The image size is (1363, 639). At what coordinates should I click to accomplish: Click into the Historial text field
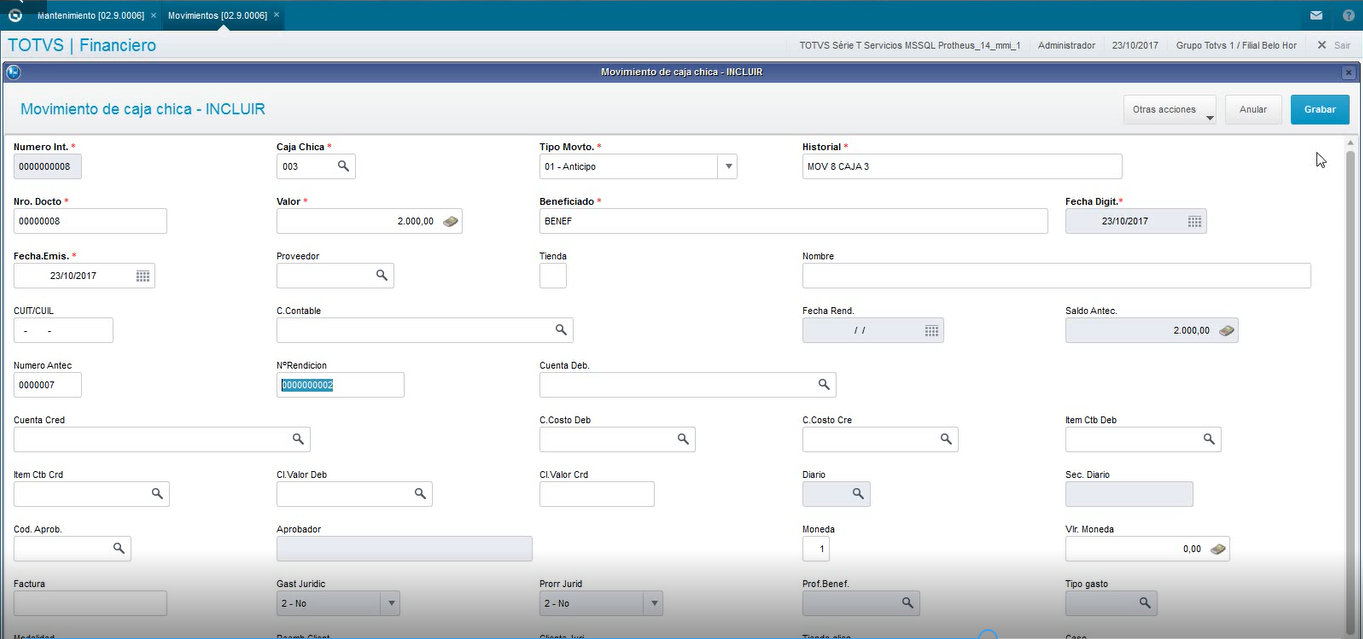tap(962, 166)
